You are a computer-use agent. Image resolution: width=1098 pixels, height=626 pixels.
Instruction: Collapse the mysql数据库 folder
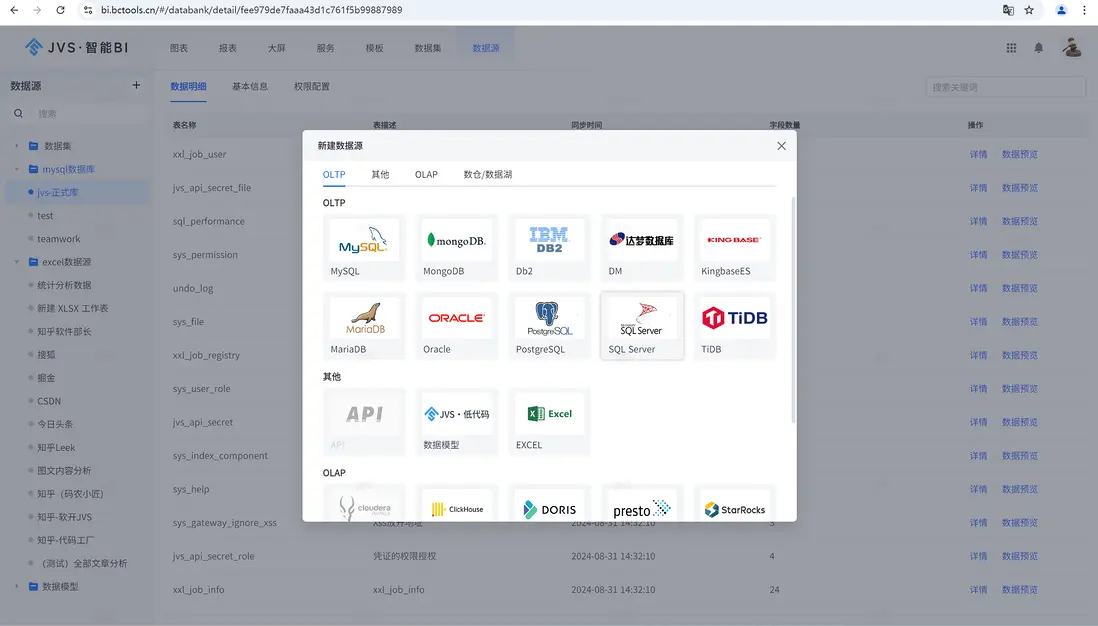pos(17,169)
